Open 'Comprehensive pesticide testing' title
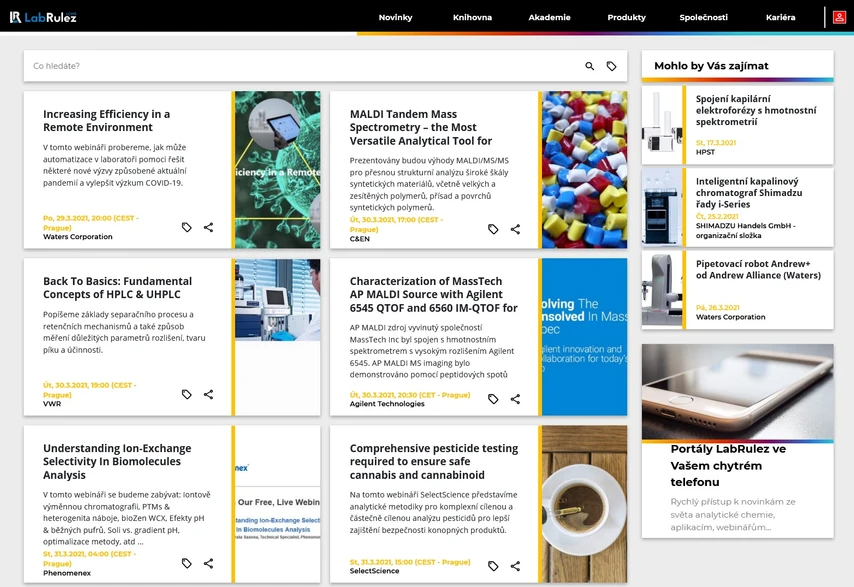 tap(434, 461)
